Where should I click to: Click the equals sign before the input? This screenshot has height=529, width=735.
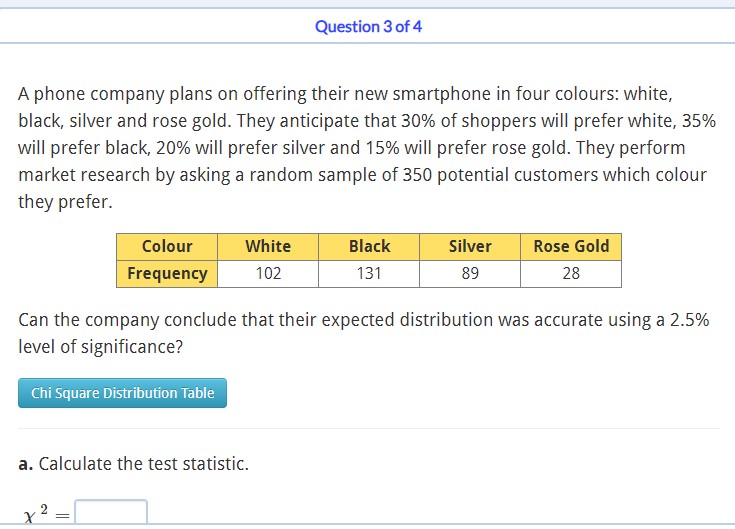coord(62,516)
